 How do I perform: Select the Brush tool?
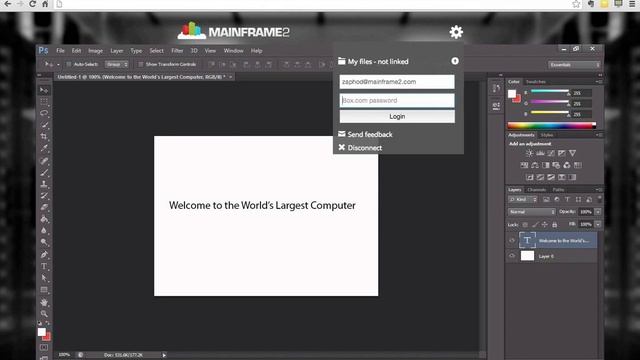point(44,172)
